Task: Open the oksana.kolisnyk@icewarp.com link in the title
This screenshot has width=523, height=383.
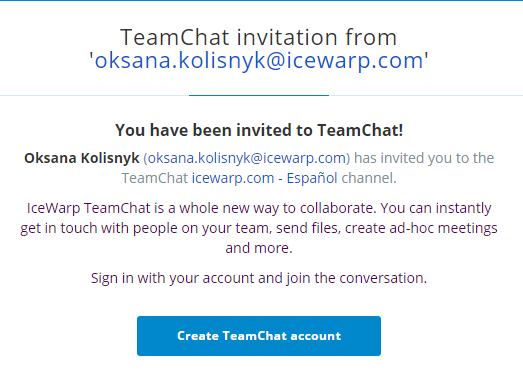Action: point(259,60)
